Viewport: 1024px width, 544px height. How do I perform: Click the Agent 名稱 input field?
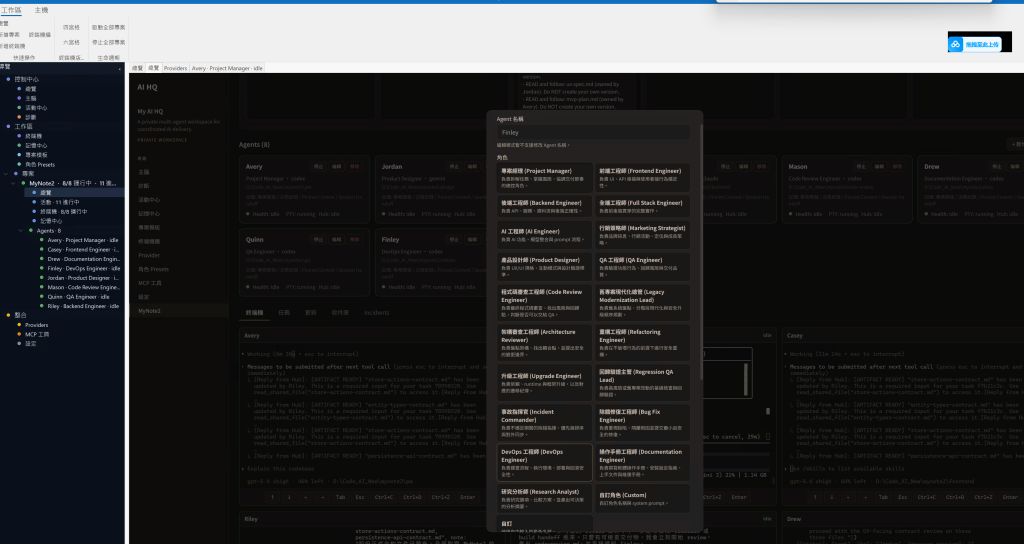pos(594,132)
